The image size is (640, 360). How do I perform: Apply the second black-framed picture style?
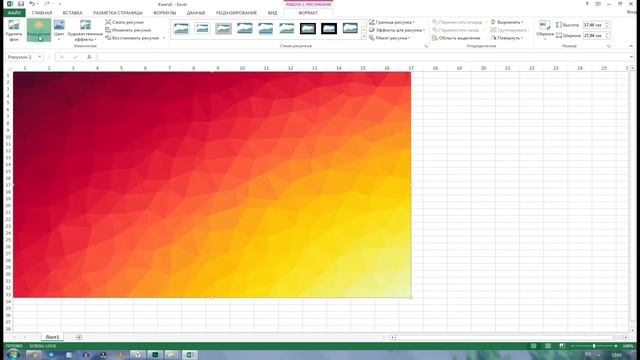click(x=329, y=29)
